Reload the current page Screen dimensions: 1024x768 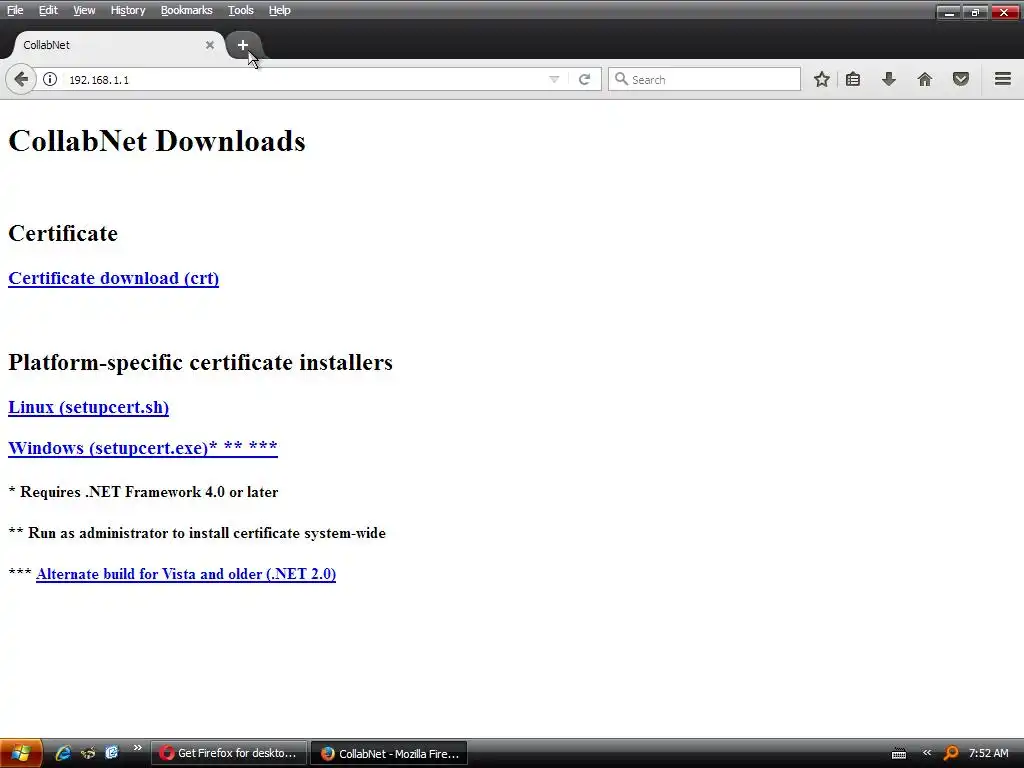click(x=584, y=80)
